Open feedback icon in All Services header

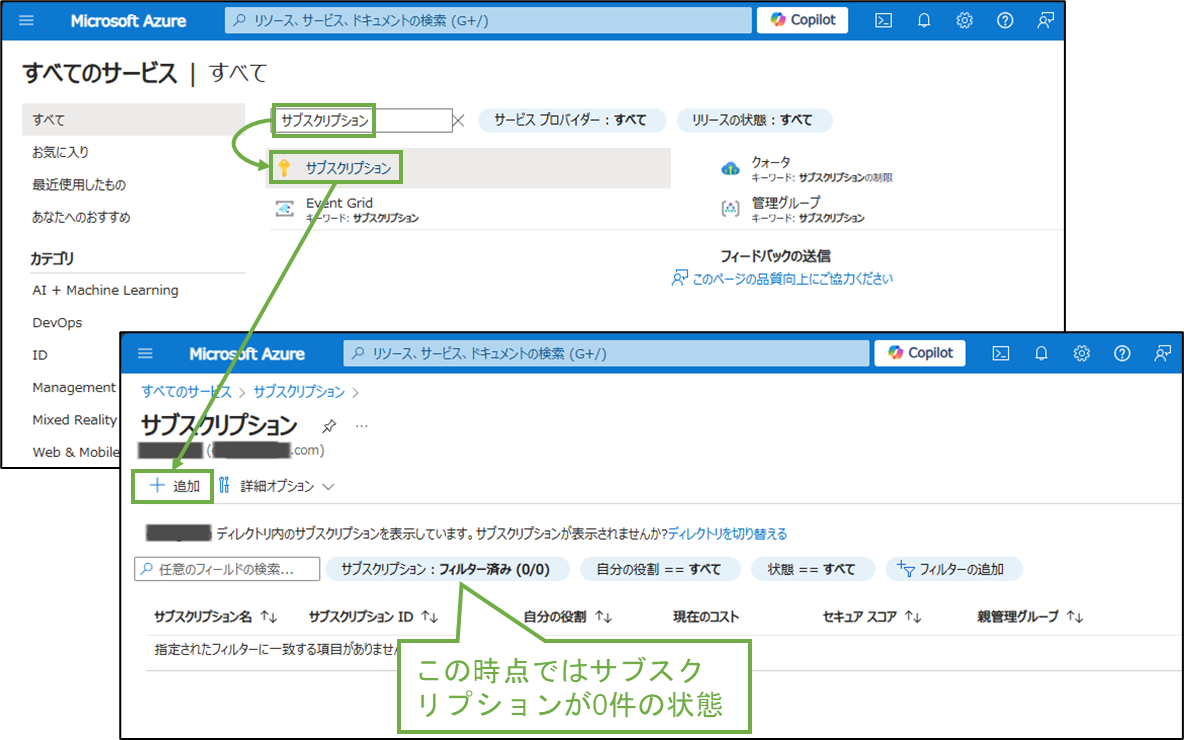click(1046, 20)
